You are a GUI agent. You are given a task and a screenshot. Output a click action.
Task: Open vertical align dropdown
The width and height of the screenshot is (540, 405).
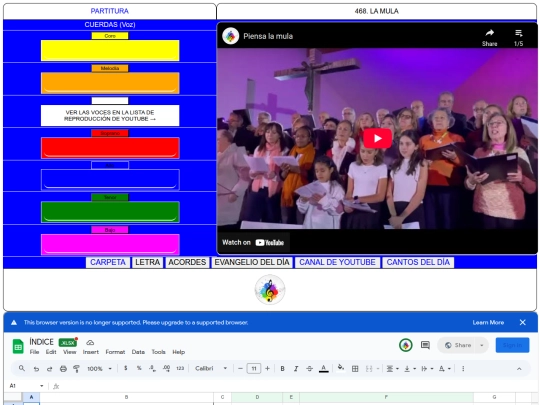409,368
